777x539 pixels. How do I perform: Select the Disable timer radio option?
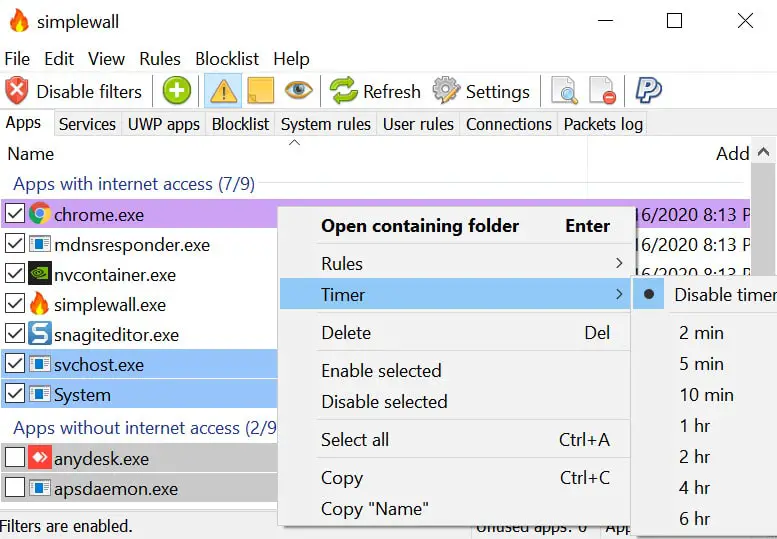coord(705,294)
